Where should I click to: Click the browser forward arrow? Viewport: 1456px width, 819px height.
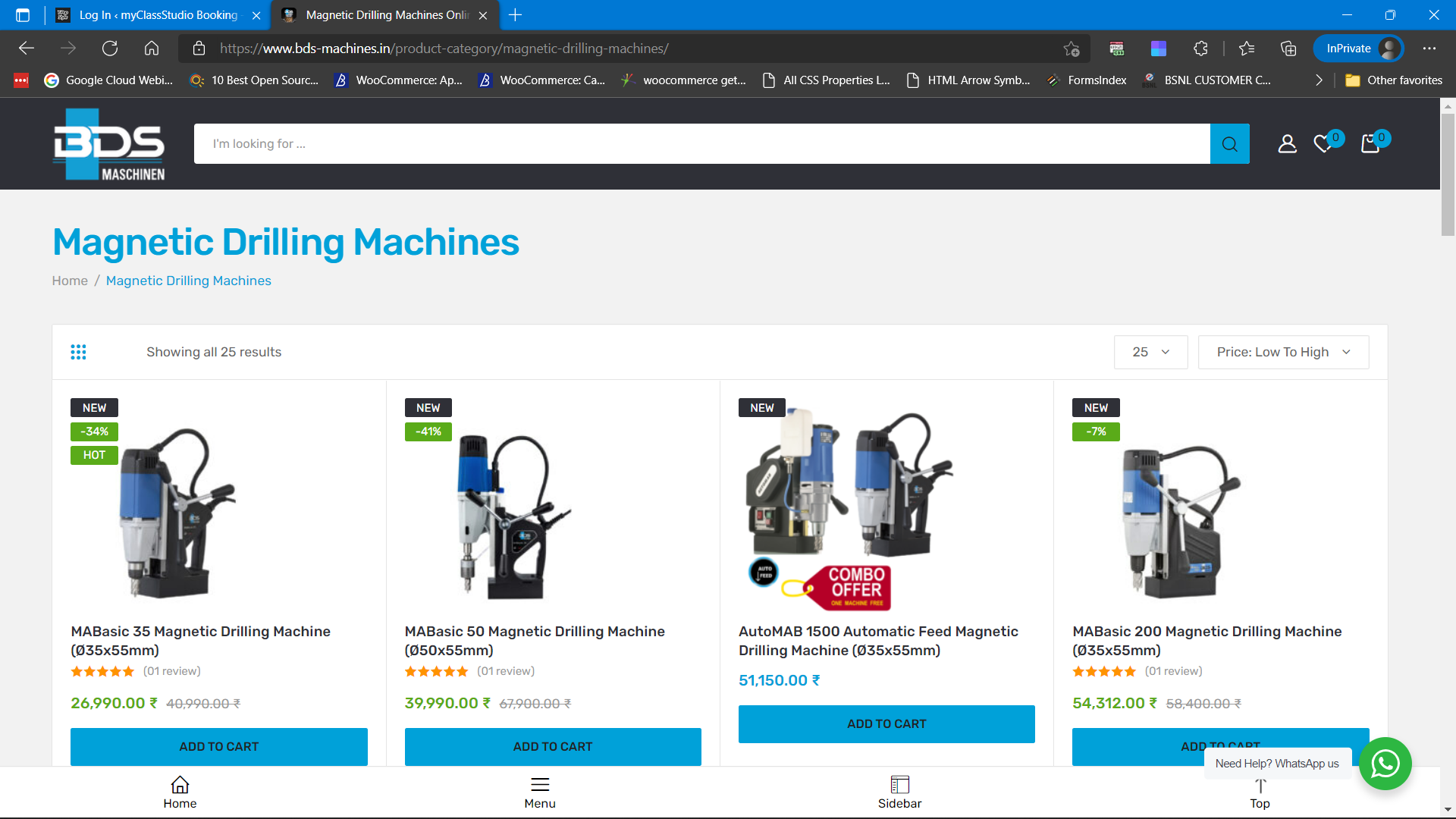[x=68, y=49]
